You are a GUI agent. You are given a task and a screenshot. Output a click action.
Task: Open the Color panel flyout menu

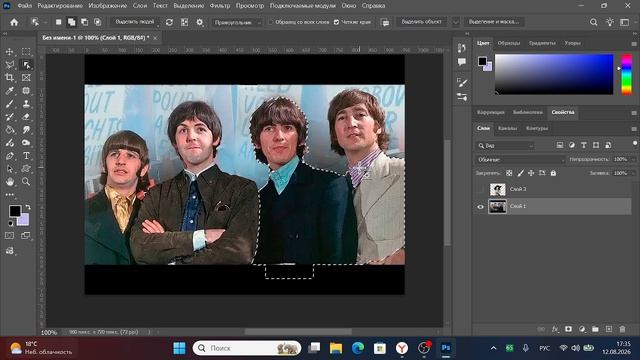(x=634, y=43)
